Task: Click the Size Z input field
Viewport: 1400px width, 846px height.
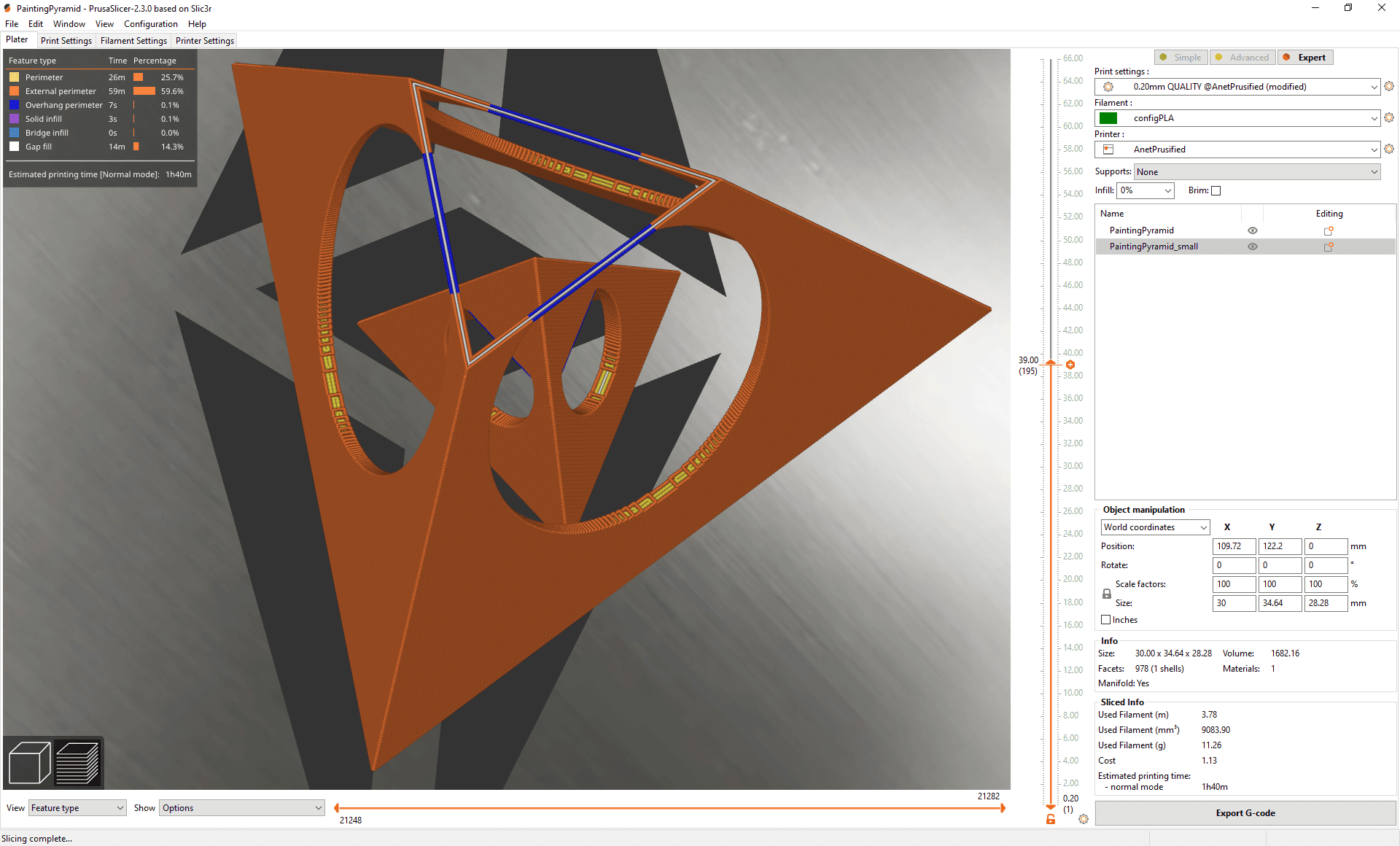Action: tap(1326, 603)
